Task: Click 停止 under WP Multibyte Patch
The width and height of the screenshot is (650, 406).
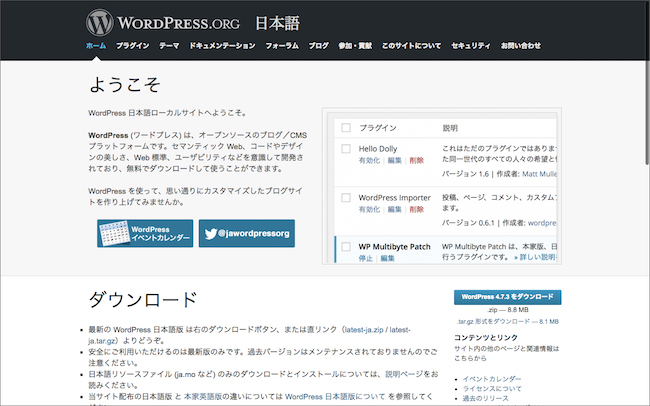Action: tap(366, 258)
